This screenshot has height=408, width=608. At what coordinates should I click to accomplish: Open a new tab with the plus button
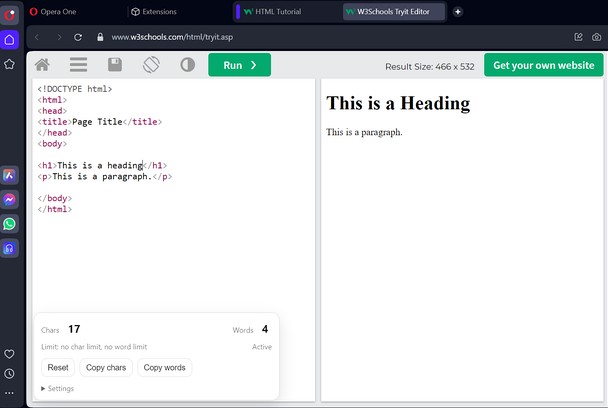[458, 12]
